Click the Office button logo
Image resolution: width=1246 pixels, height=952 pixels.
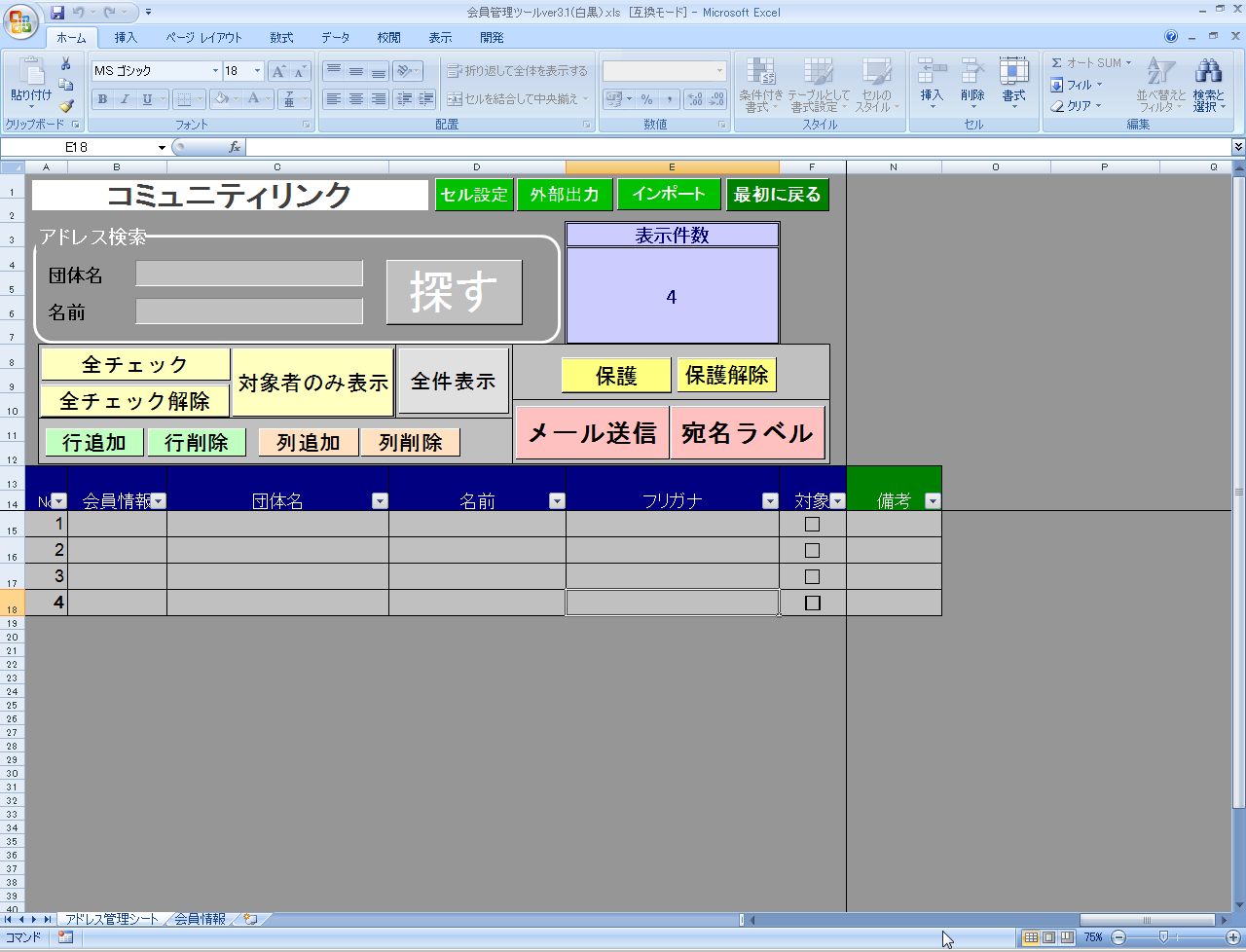tap(21, 20)
